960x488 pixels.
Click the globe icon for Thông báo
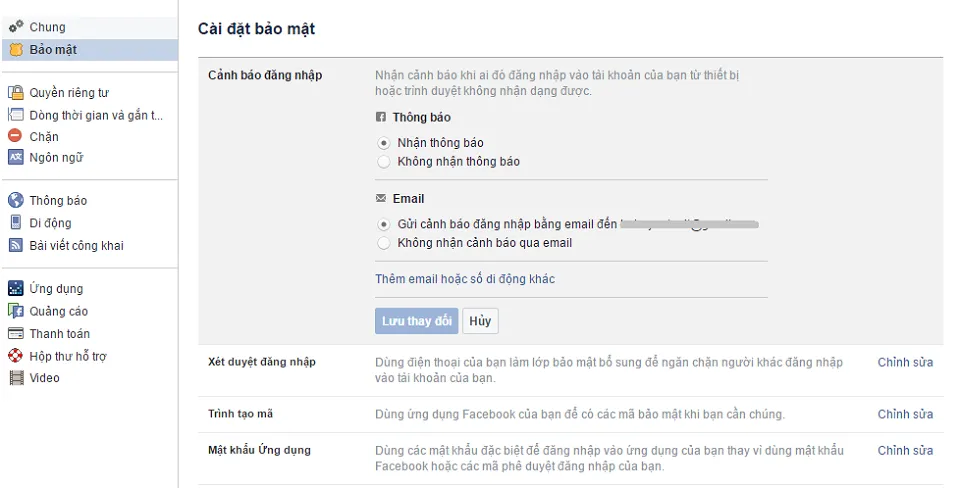tap(16, 200)
